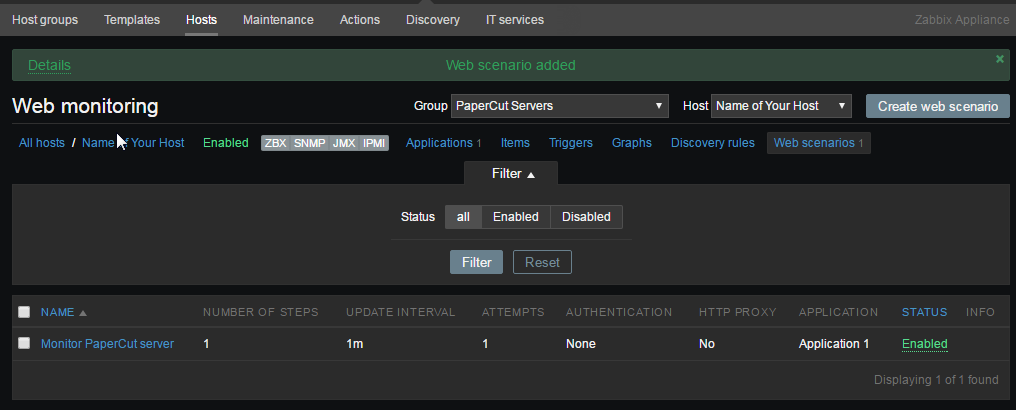
Task: Click host Enabled status in breadcrumb bar
Action: (225, 143)
